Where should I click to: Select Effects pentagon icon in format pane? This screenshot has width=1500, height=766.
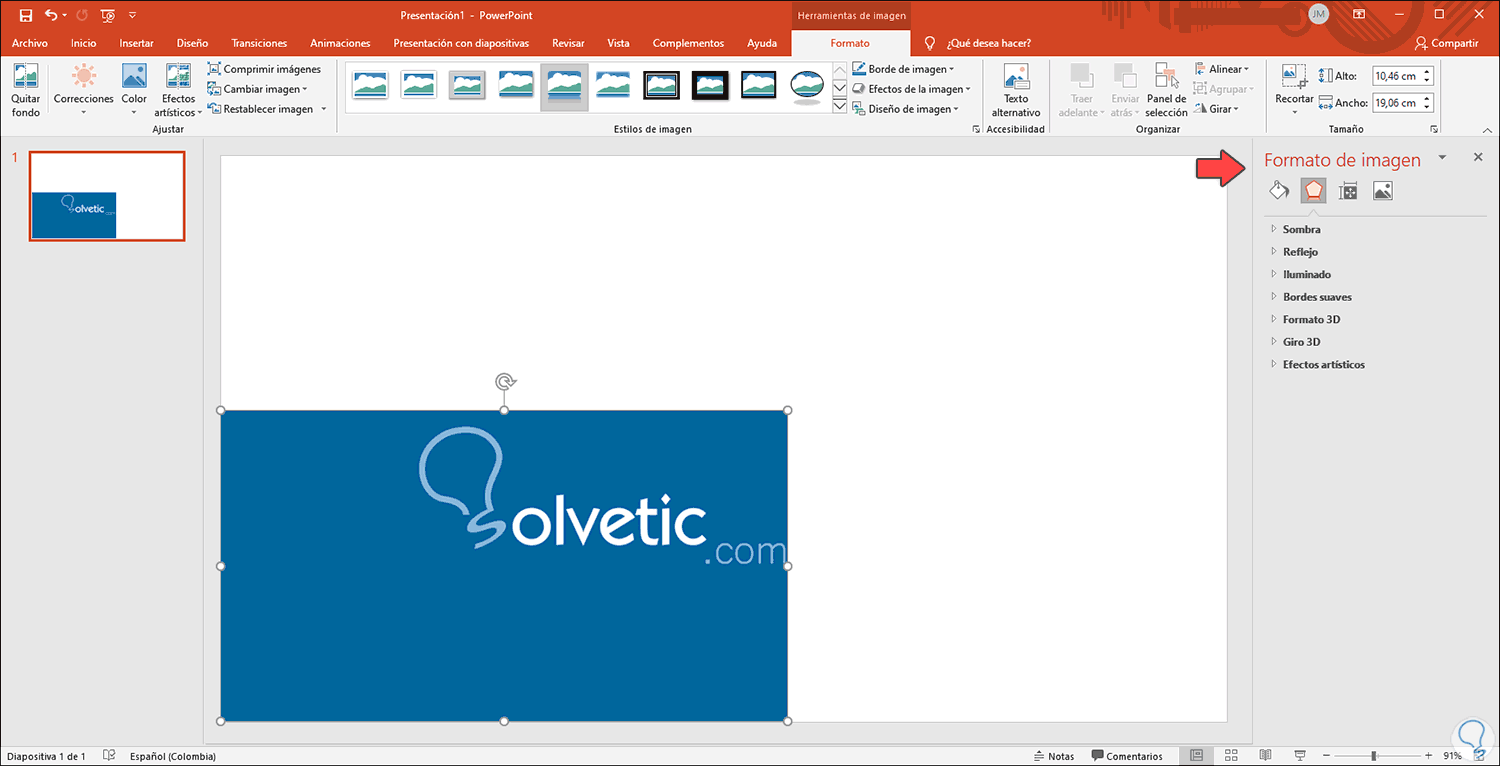(x=1313, y=191)
